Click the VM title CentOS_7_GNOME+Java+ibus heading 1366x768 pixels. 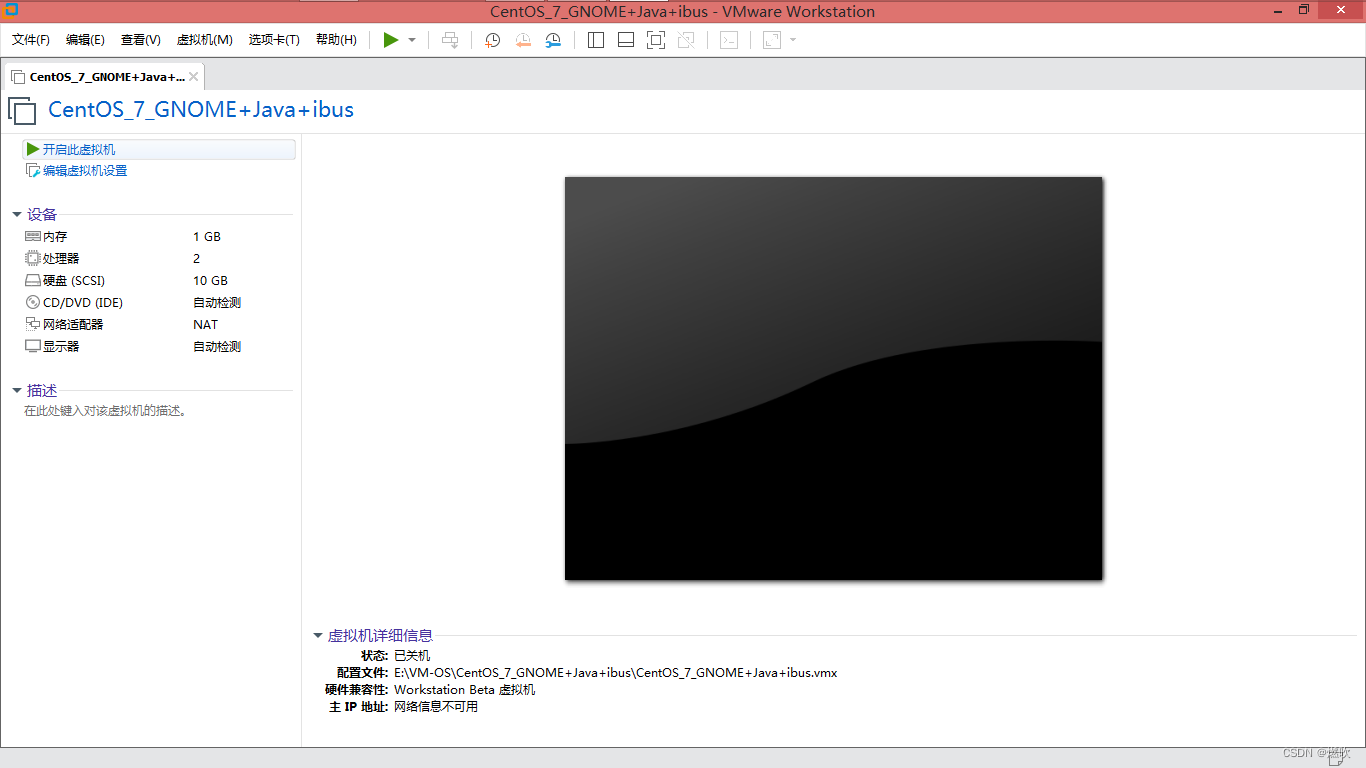(201, 110)
